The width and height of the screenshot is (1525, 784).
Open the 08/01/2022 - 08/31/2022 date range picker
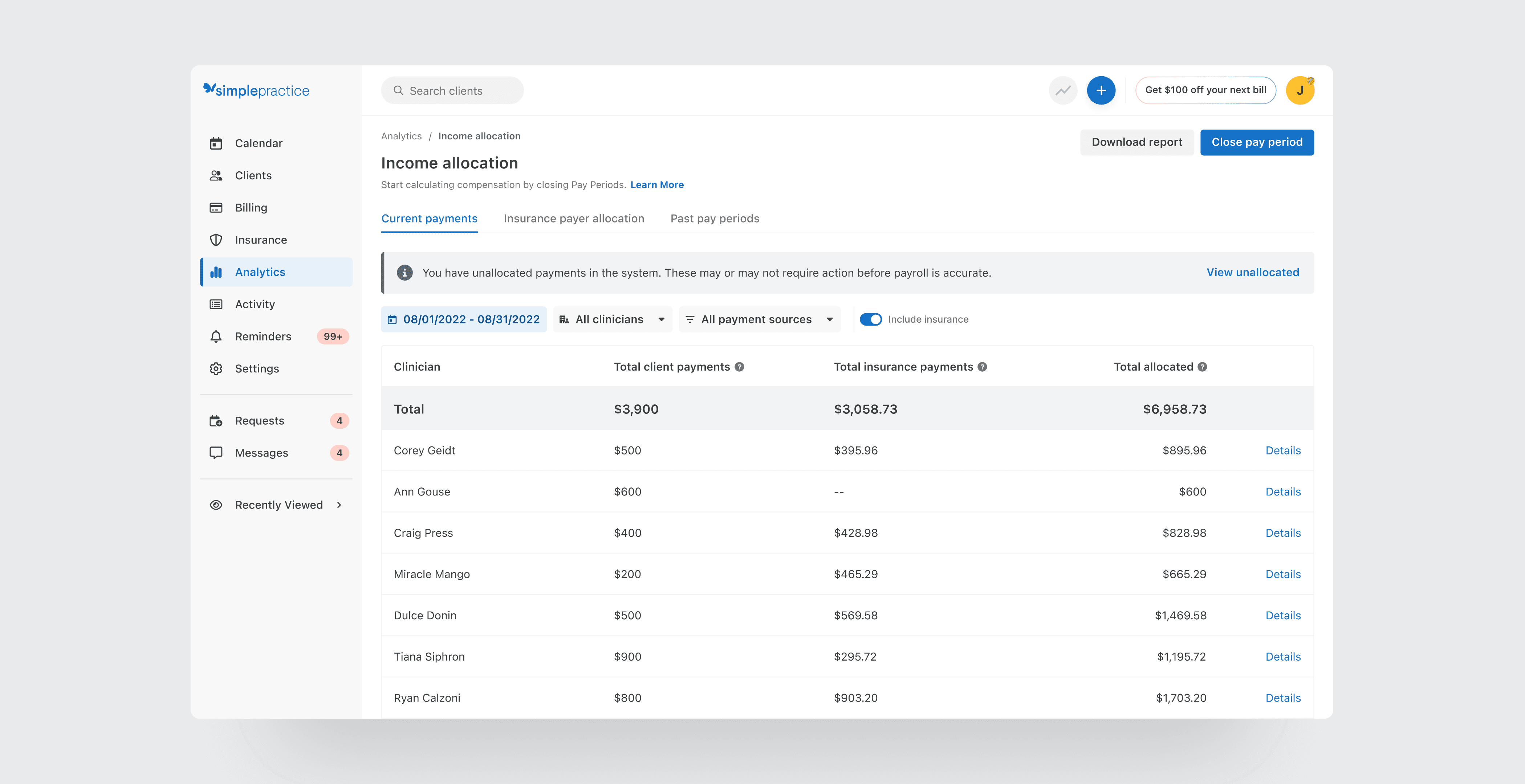[x=464, y=319]
